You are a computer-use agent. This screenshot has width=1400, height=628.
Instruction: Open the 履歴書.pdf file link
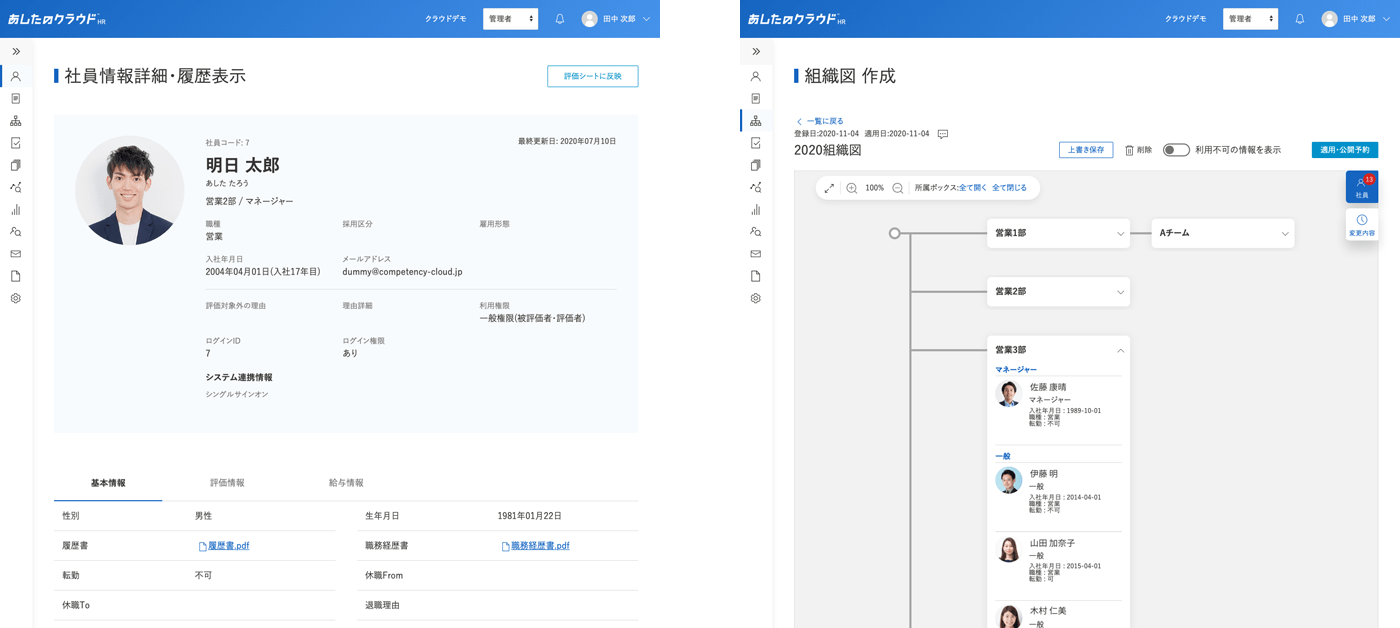224,546
